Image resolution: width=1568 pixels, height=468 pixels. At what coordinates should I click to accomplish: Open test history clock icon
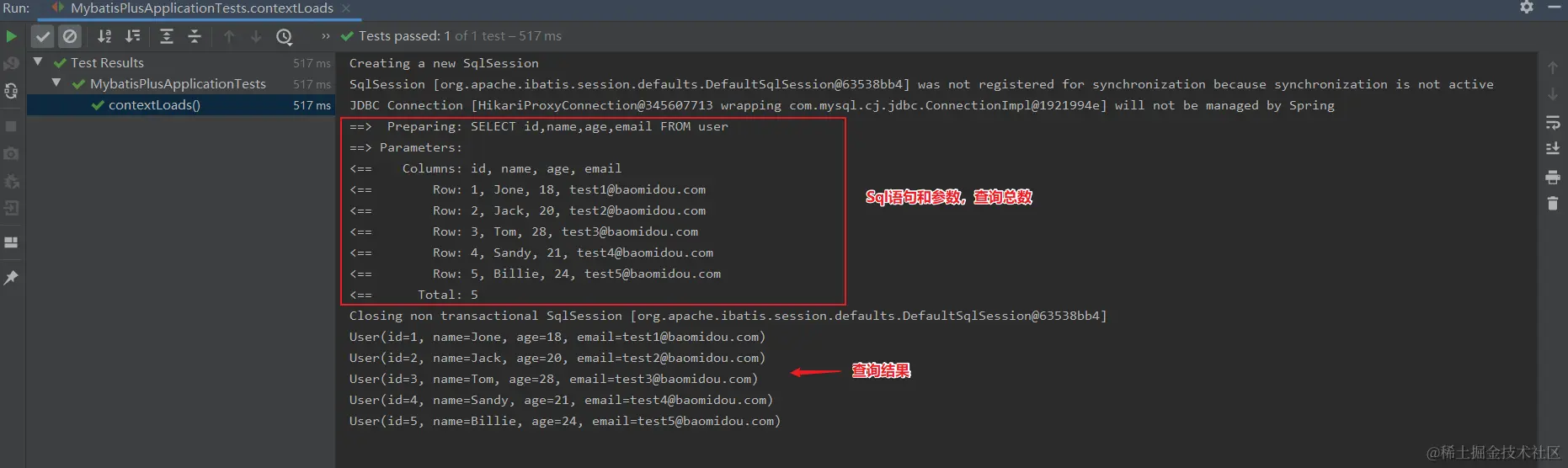(x=285, y=36)
